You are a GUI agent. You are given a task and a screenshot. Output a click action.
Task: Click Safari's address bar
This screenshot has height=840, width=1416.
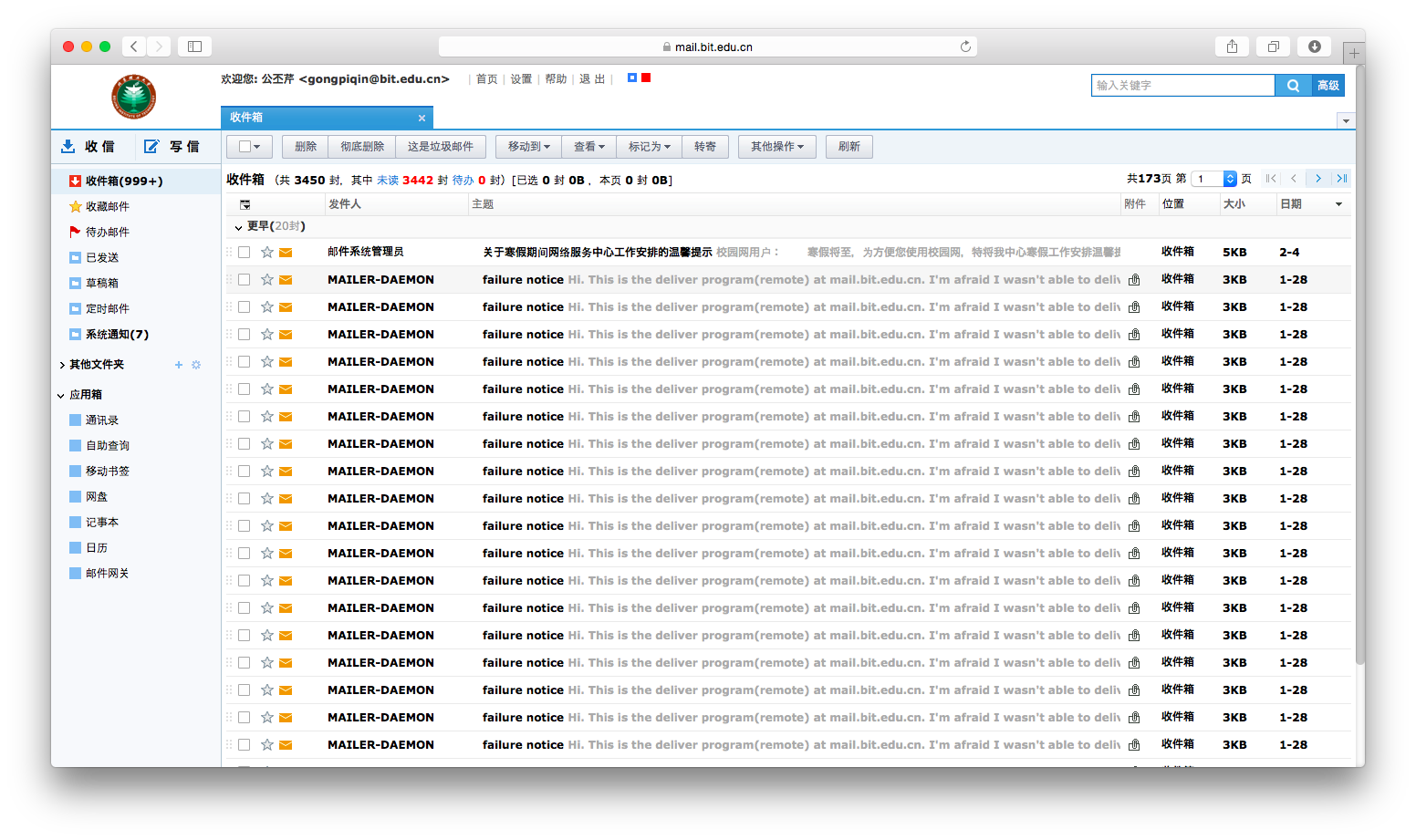(708, 47)
